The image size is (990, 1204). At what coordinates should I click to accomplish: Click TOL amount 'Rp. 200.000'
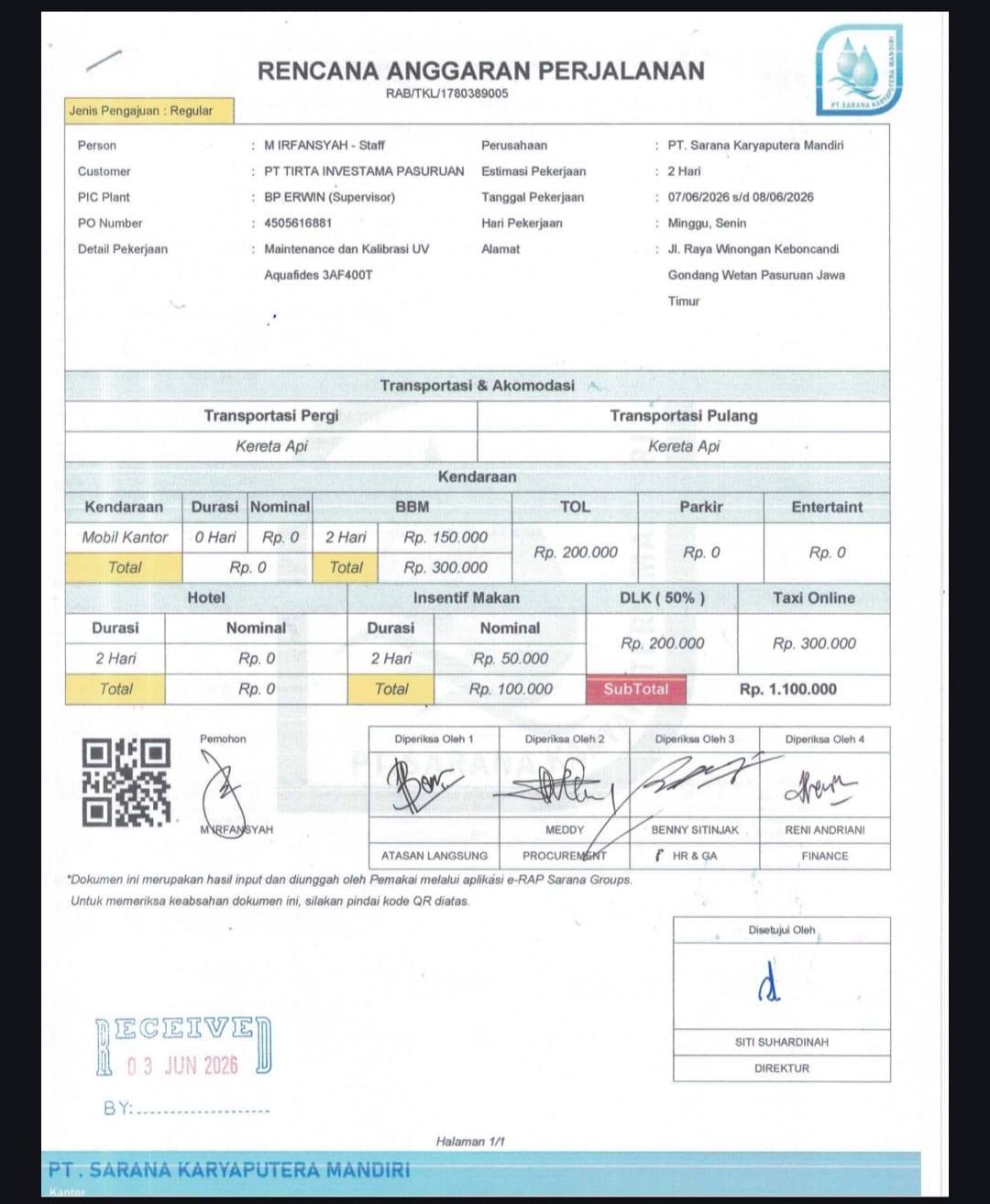(x=576, y=553)
